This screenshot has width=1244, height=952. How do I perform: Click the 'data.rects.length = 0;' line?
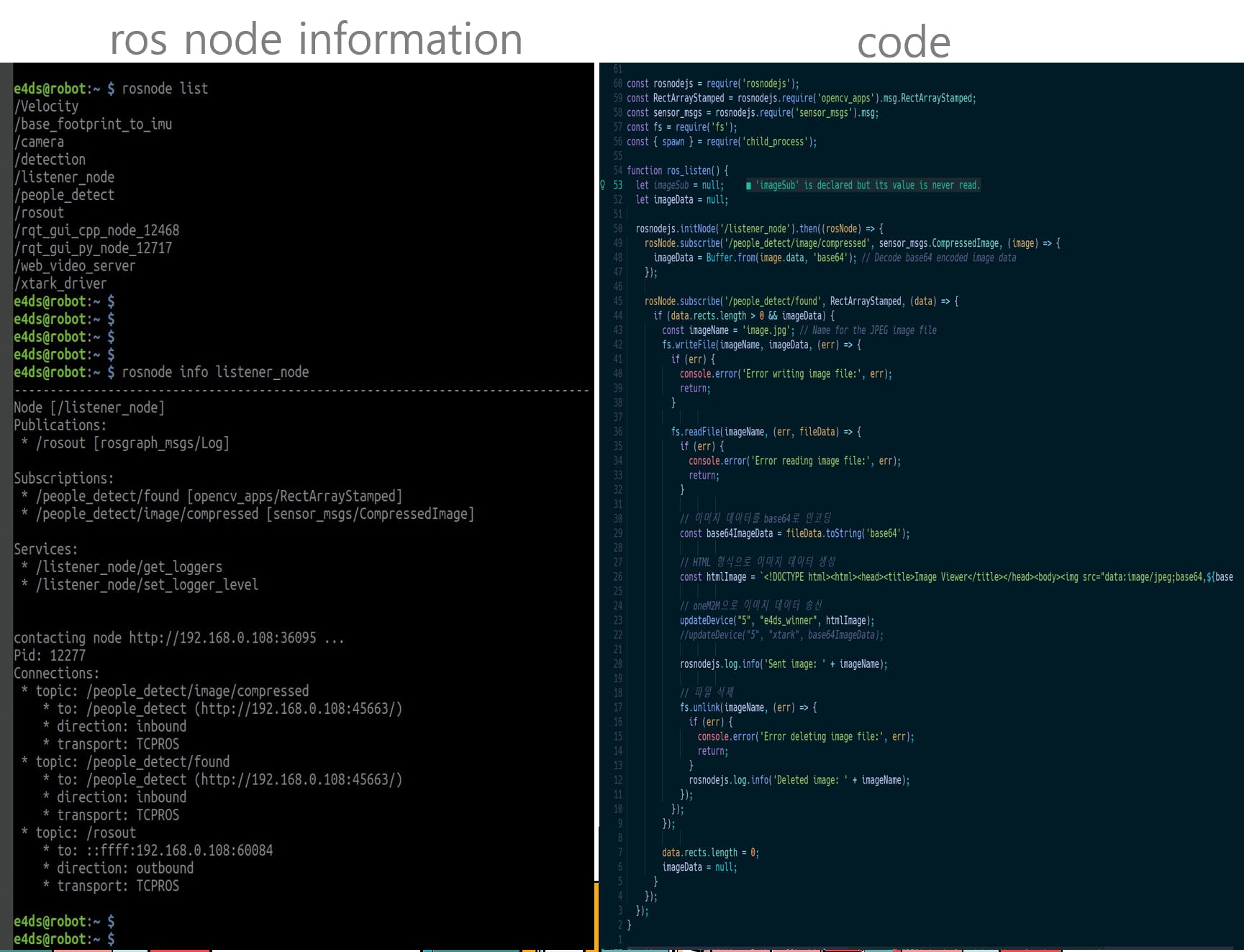(710, 853)
